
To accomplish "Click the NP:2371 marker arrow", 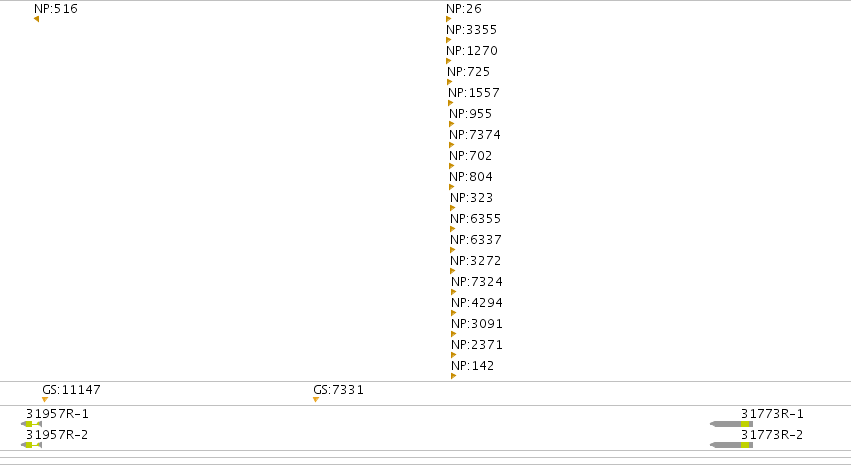I will [x=454, y=355].
